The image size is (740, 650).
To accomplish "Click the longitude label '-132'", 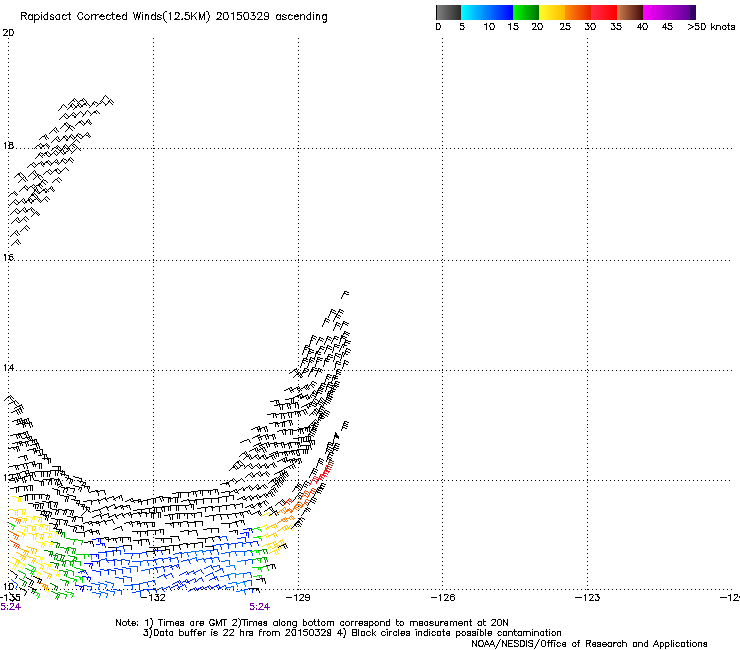I will click(x=154, y=598).
